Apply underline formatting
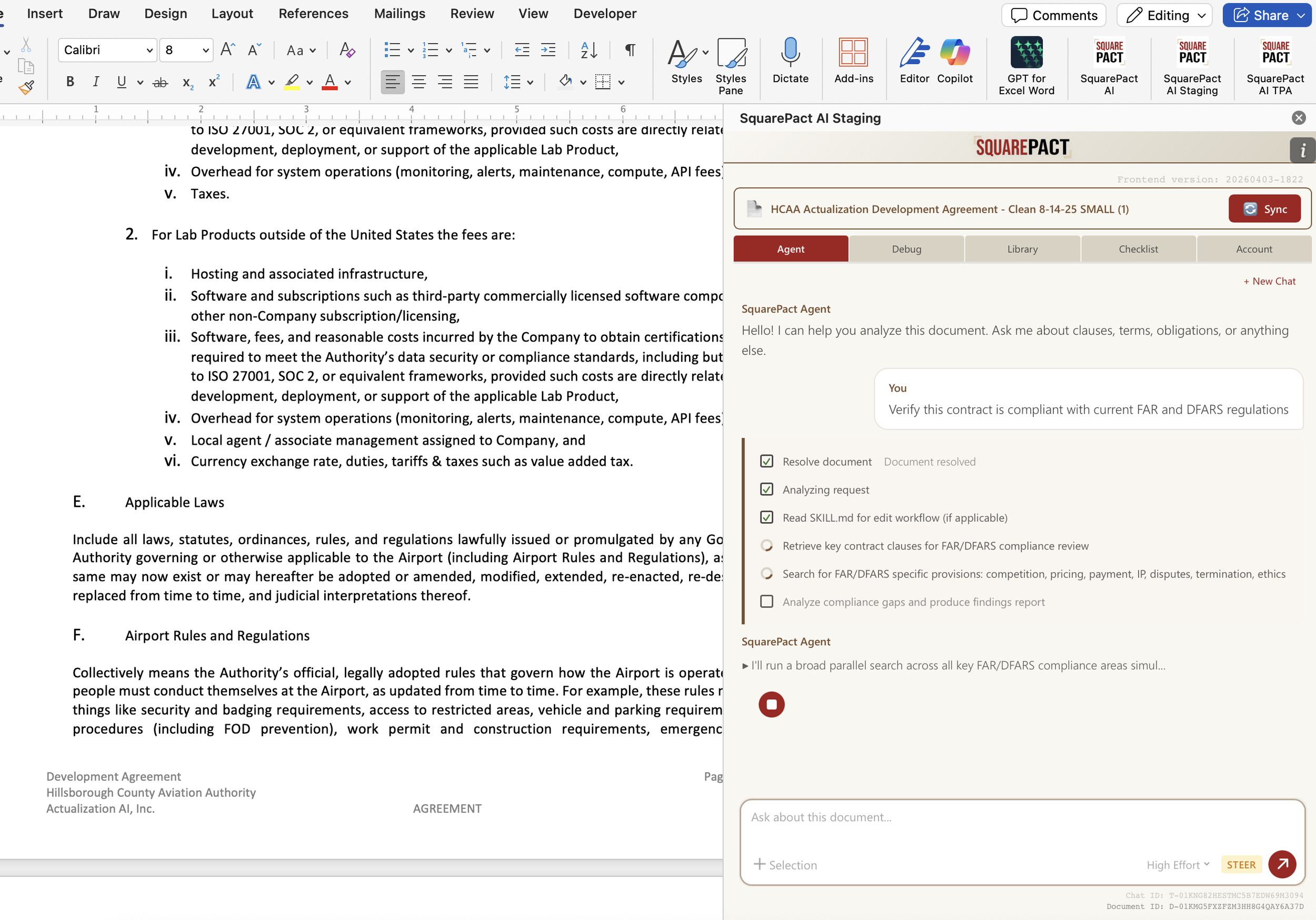 click(x=121, y=82)
